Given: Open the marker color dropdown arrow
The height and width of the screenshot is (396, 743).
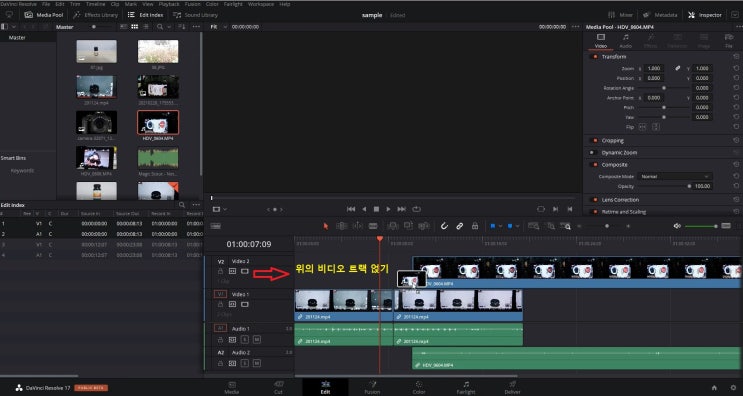Looking at the screenshot, I should [x=517, y=226].
